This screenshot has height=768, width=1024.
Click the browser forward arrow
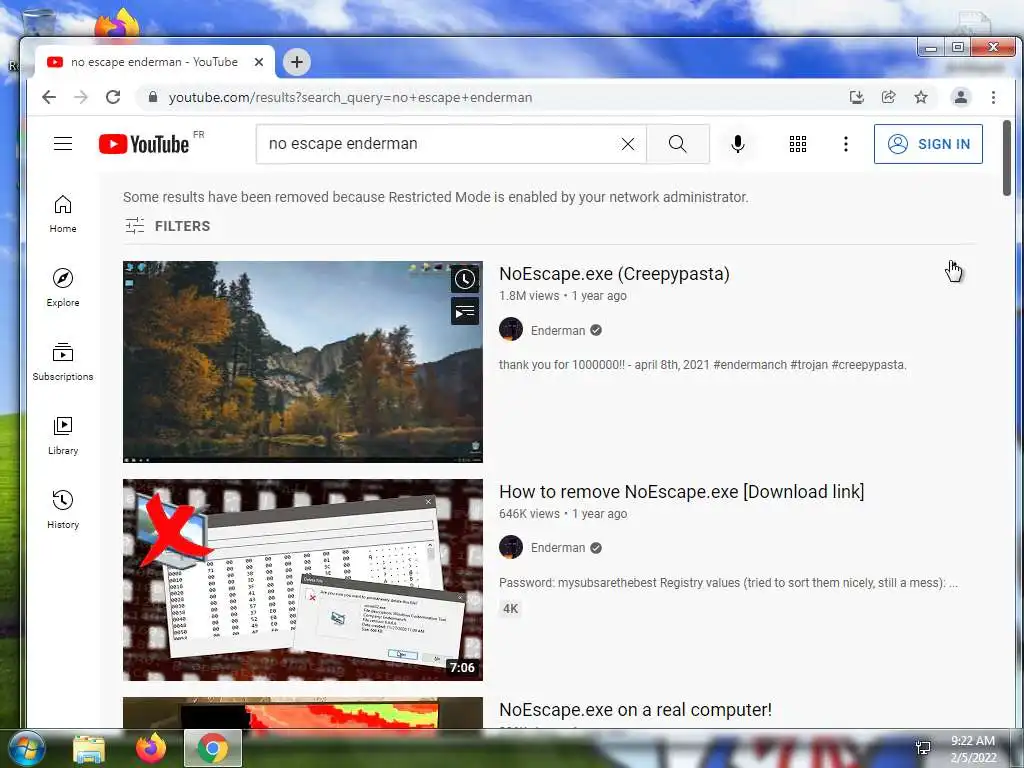[x=80, y=97]
